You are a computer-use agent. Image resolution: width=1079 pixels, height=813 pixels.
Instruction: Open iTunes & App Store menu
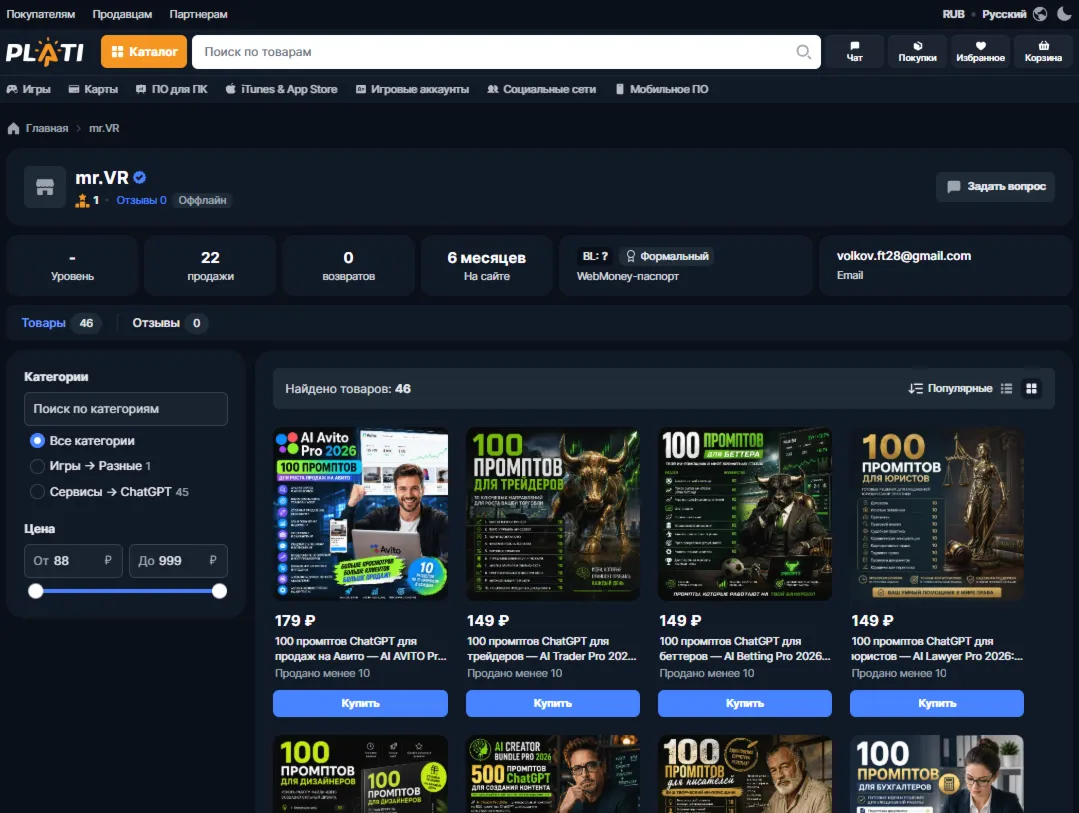point(281,89)
